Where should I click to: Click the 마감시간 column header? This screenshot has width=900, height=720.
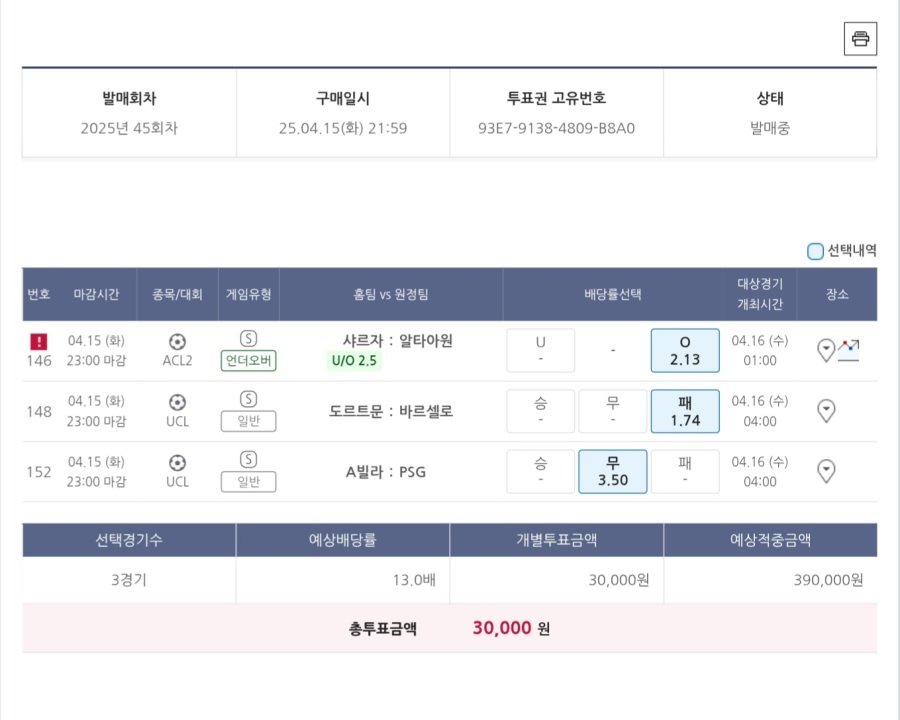pos(96,294)
